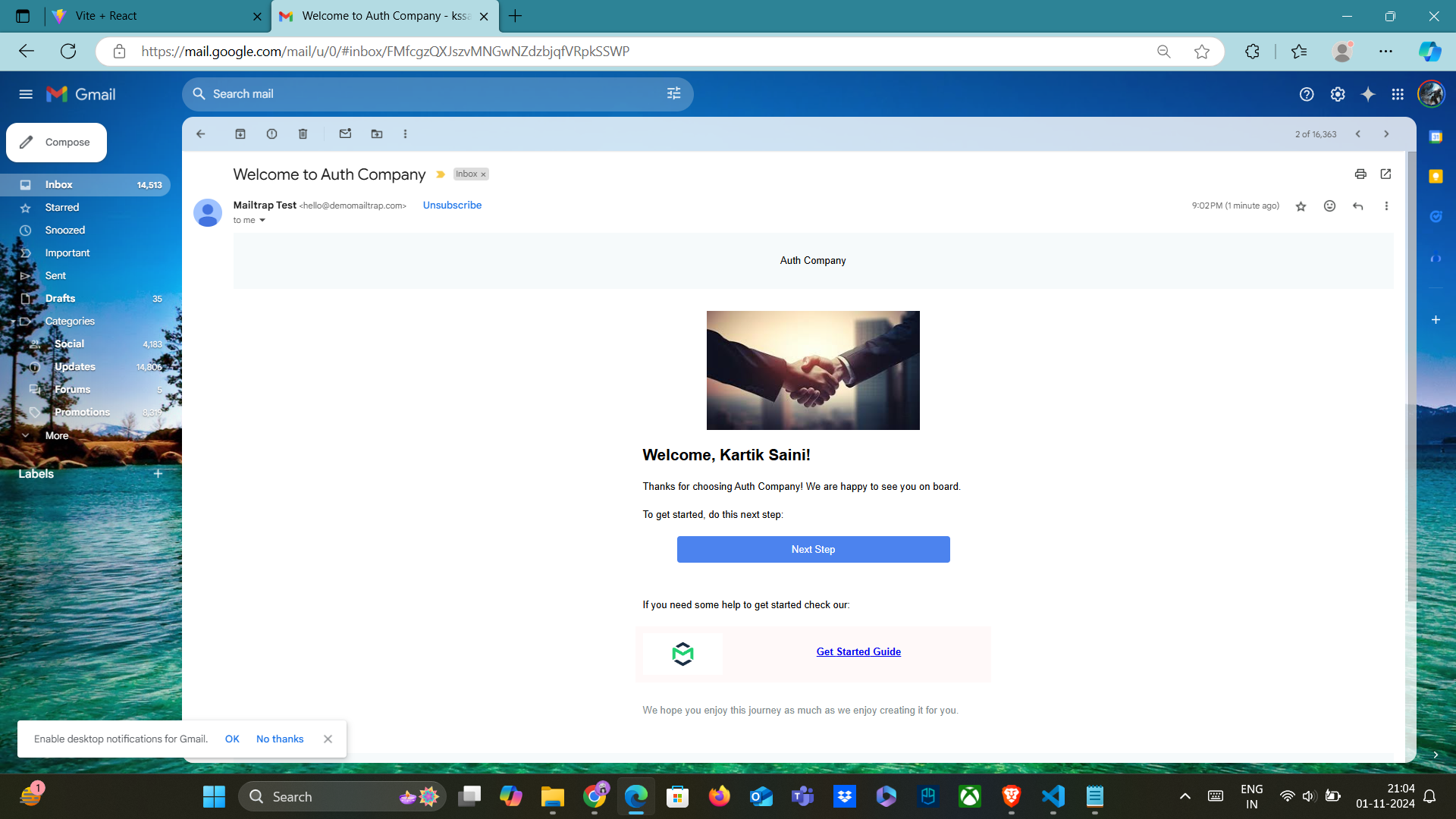Open toolbar More options menu
1456x819 pixels.
pyautogui.click(x=405, y=134)
